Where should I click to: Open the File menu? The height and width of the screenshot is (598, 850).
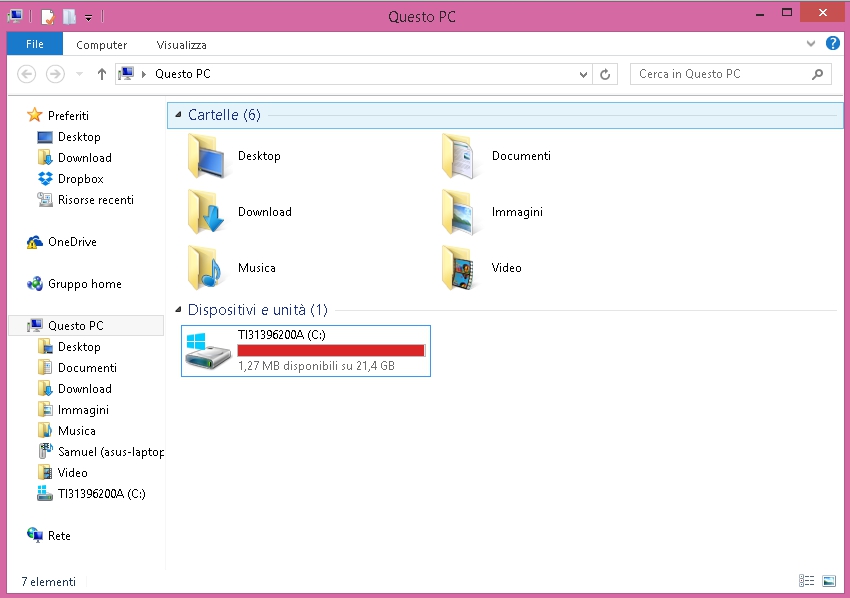[x=34, y=44]
